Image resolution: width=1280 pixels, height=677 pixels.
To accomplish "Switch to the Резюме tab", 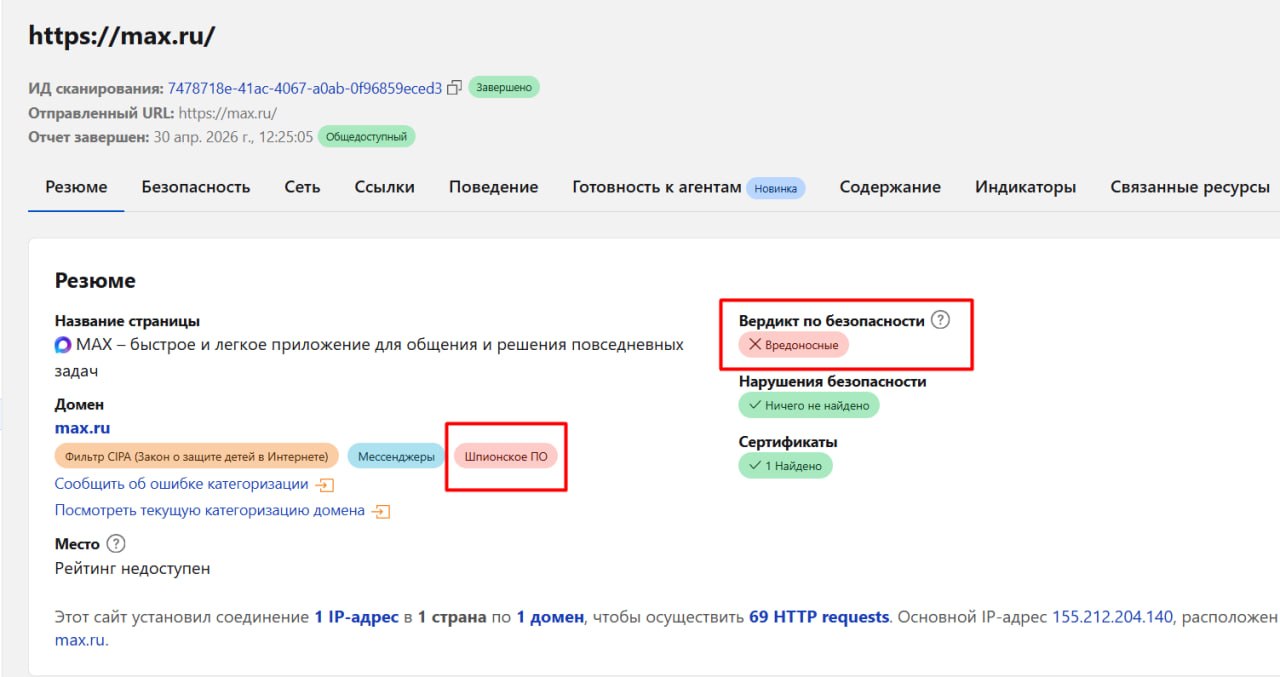I will (76, 187).
